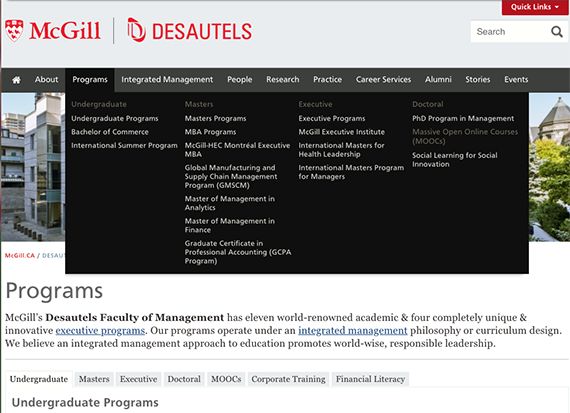Open MBA Programs link
Image resolution: width=570 pixels, height=413 pixels.
click(210, 132)
